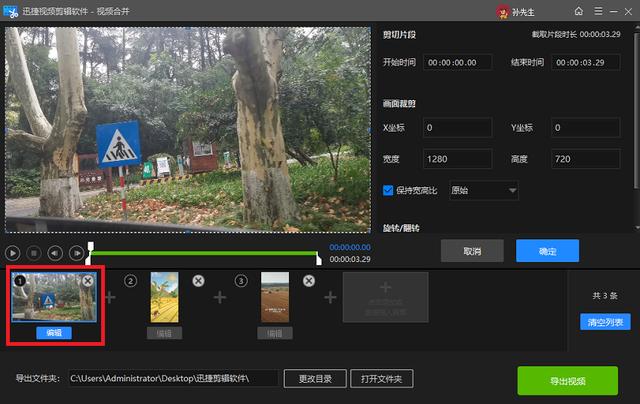Screen dimensions: 640x404
Task: Open the hamburger menu in title bar
Action: point(598,11)
